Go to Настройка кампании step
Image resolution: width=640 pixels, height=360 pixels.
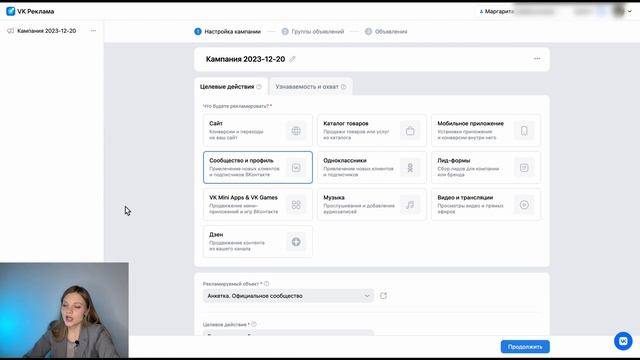(x=227, y=31)
